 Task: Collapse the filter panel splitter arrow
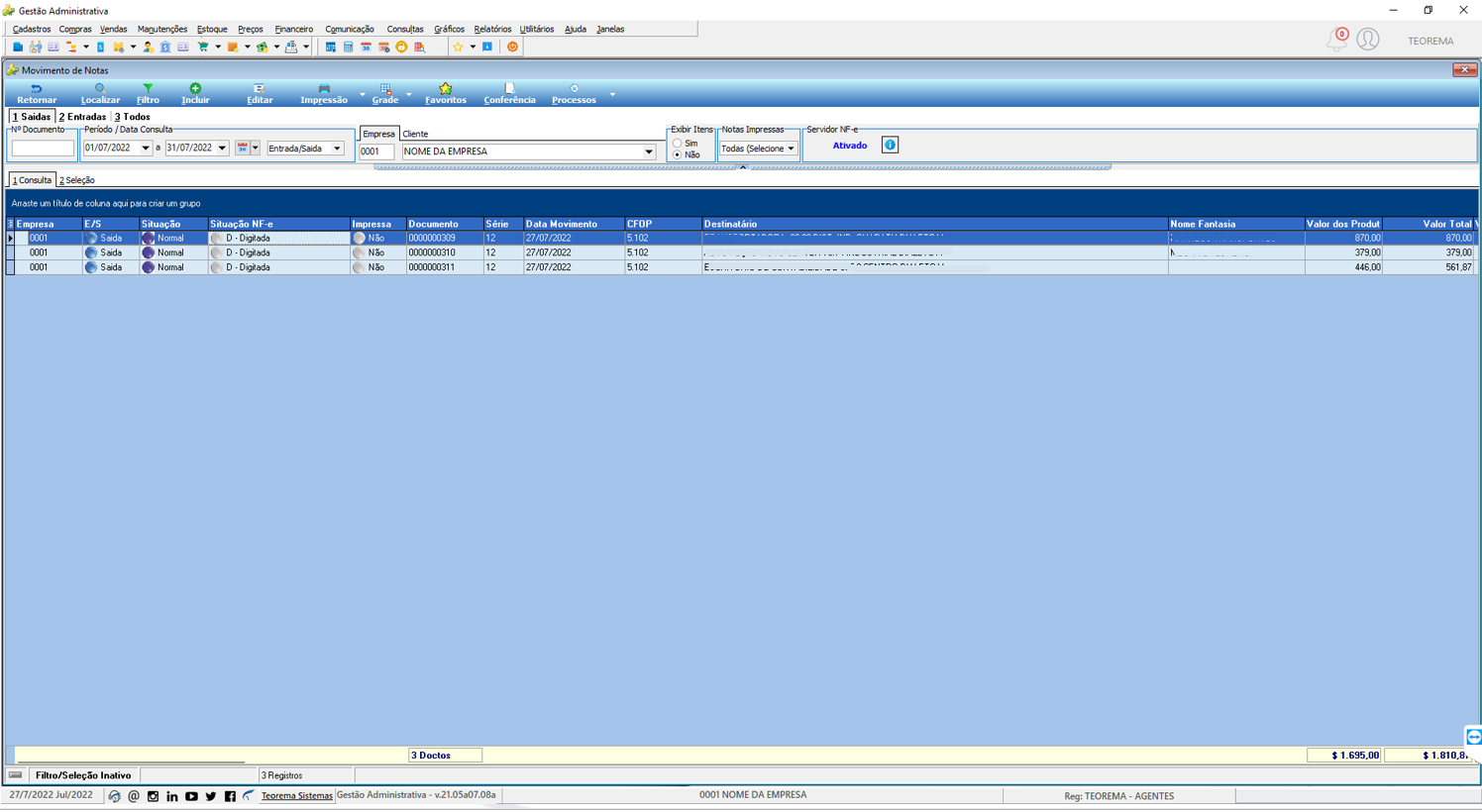[743, 167]
